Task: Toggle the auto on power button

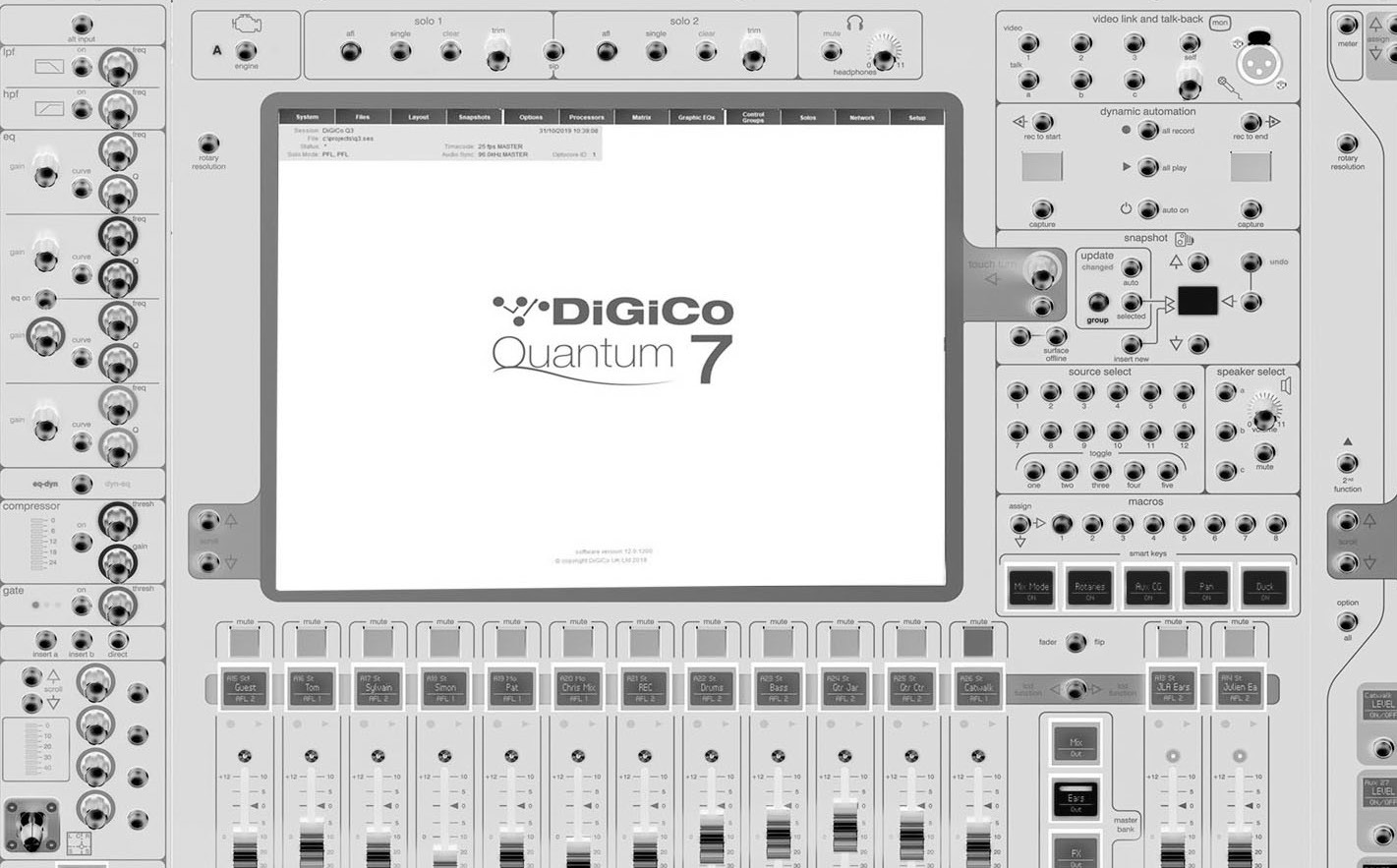Action: [1148, 209]
